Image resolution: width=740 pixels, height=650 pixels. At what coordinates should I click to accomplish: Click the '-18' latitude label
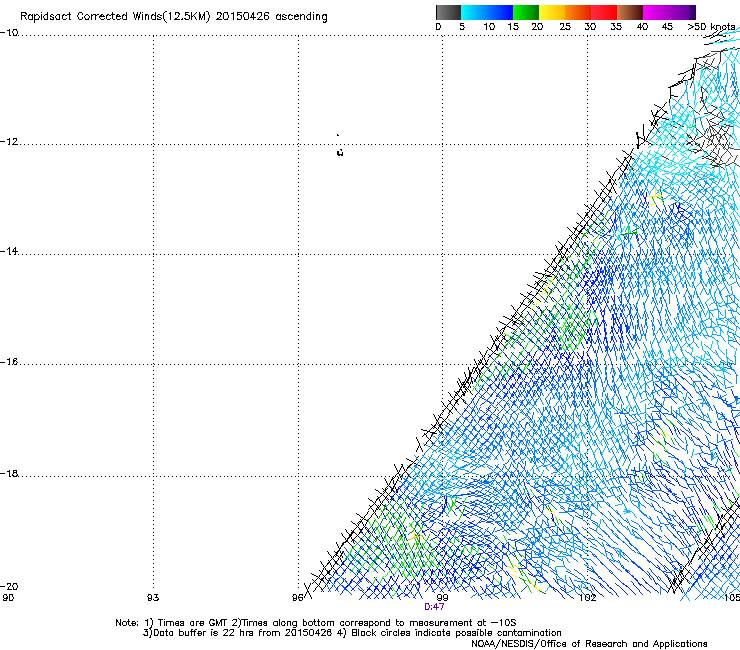tap(9, 473)
